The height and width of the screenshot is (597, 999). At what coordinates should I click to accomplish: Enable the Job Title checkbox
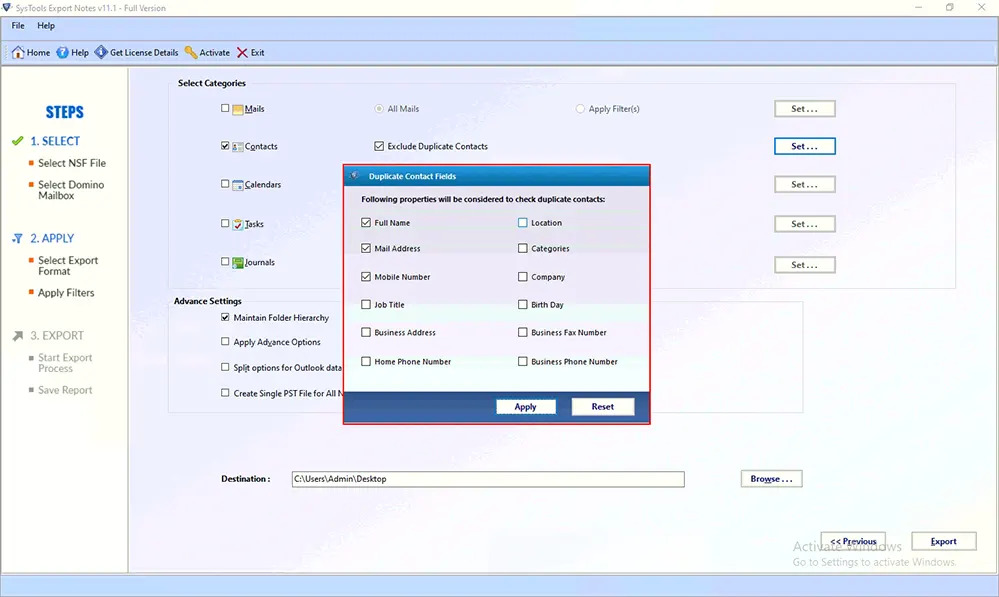[366, 305]
